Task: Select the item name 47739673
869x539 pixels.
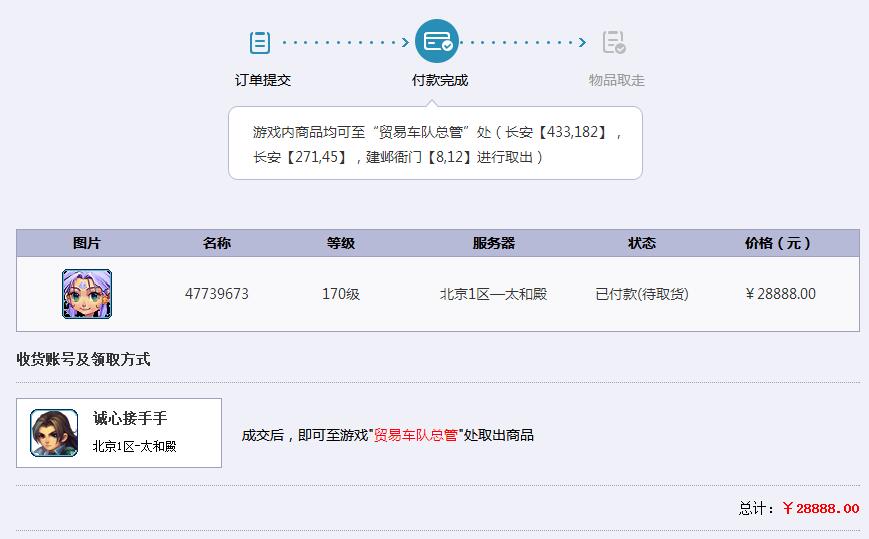Action: [217, 294]
